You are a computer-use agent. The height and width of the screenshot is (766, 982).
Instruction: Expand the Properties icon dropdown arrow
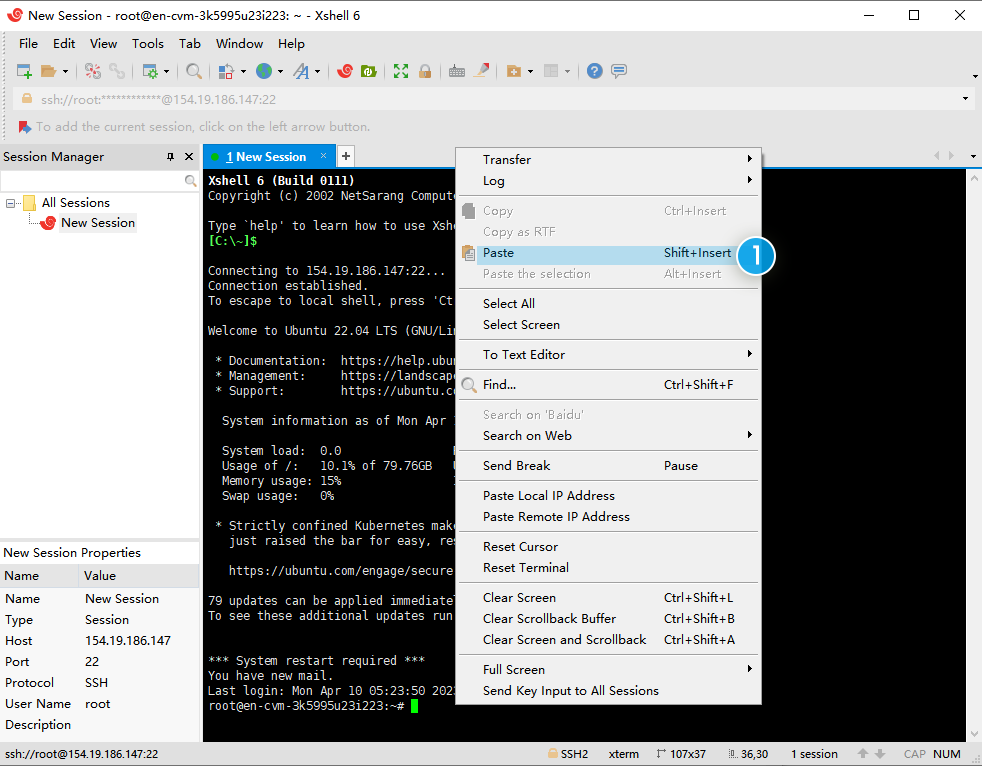point(167,72)
